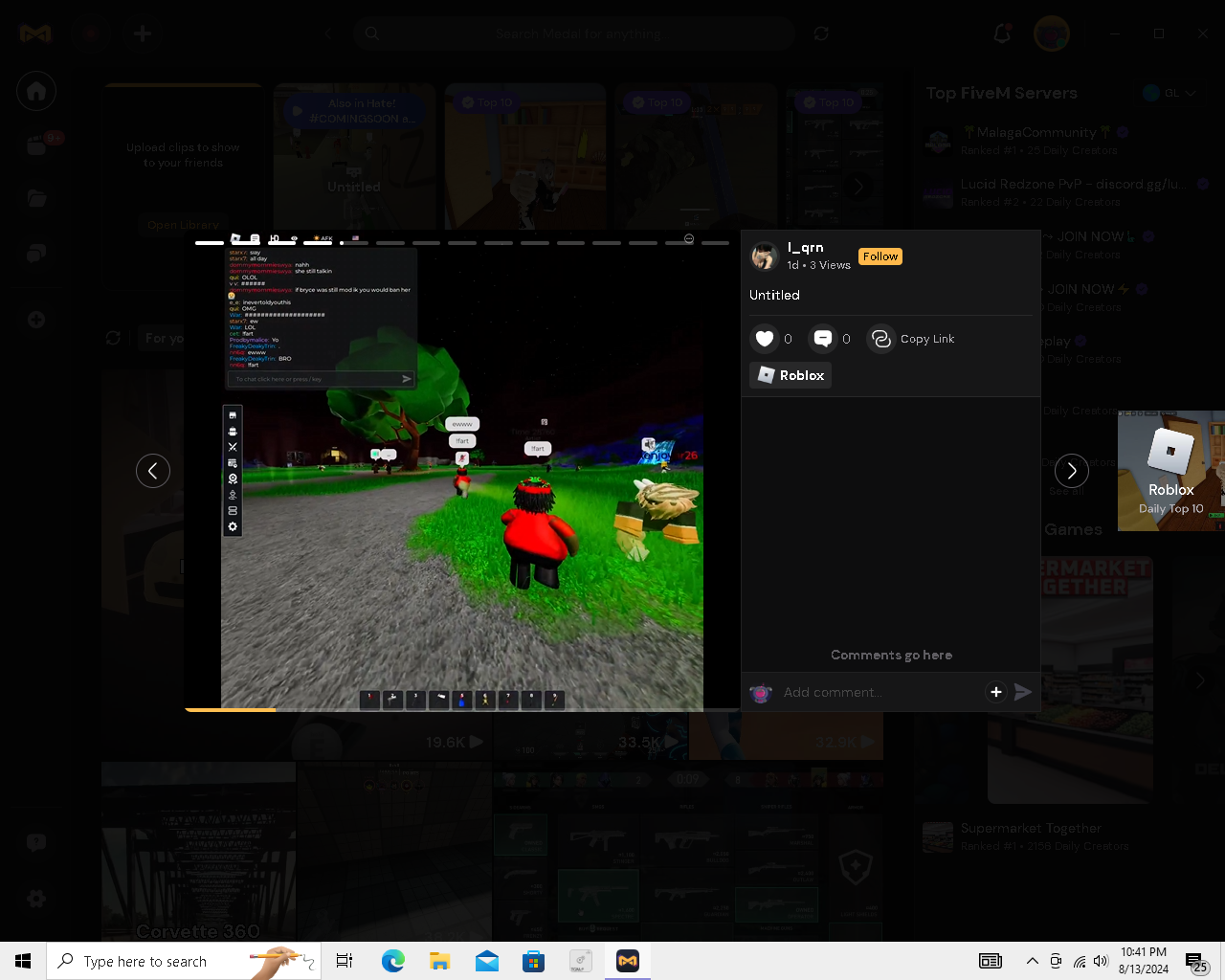Click the sidebar add plus icon

click(36, 320)
